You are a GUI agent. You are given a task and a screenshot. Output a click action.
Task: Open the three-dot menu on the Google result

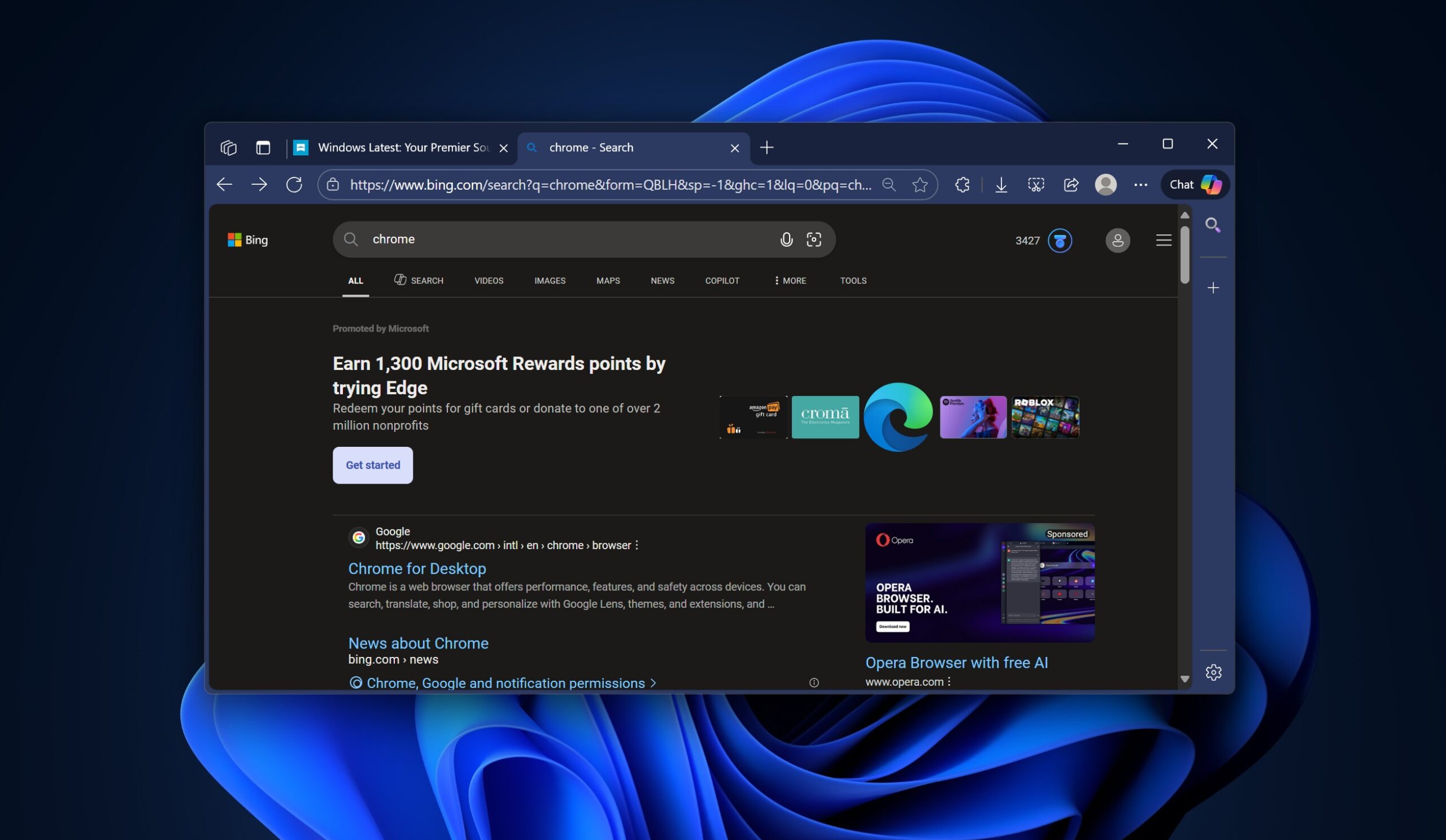[636, 545]
